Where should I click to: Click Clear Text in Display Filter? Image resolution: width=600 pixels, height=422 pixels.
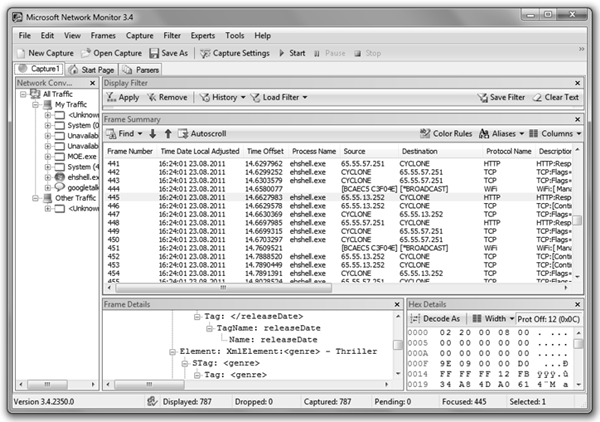pos(556,98)
